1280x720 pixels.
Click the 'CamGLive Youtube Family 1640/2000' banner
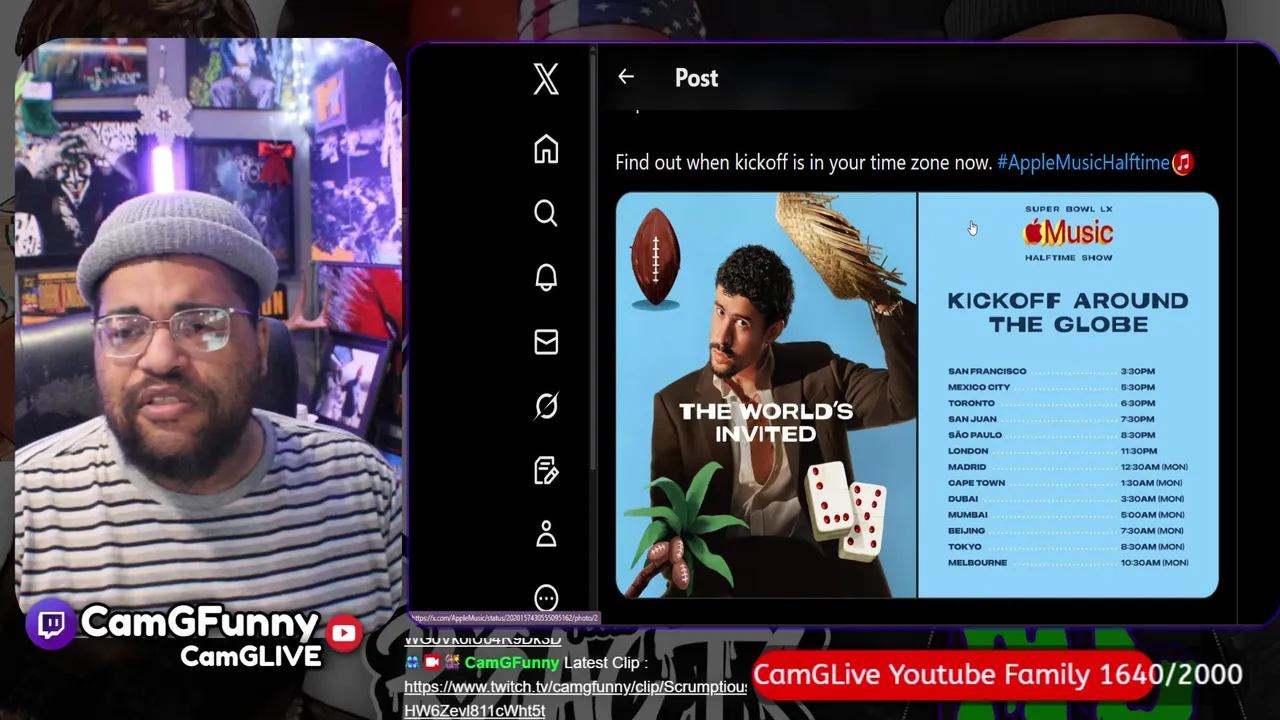(x=998, y=675)
